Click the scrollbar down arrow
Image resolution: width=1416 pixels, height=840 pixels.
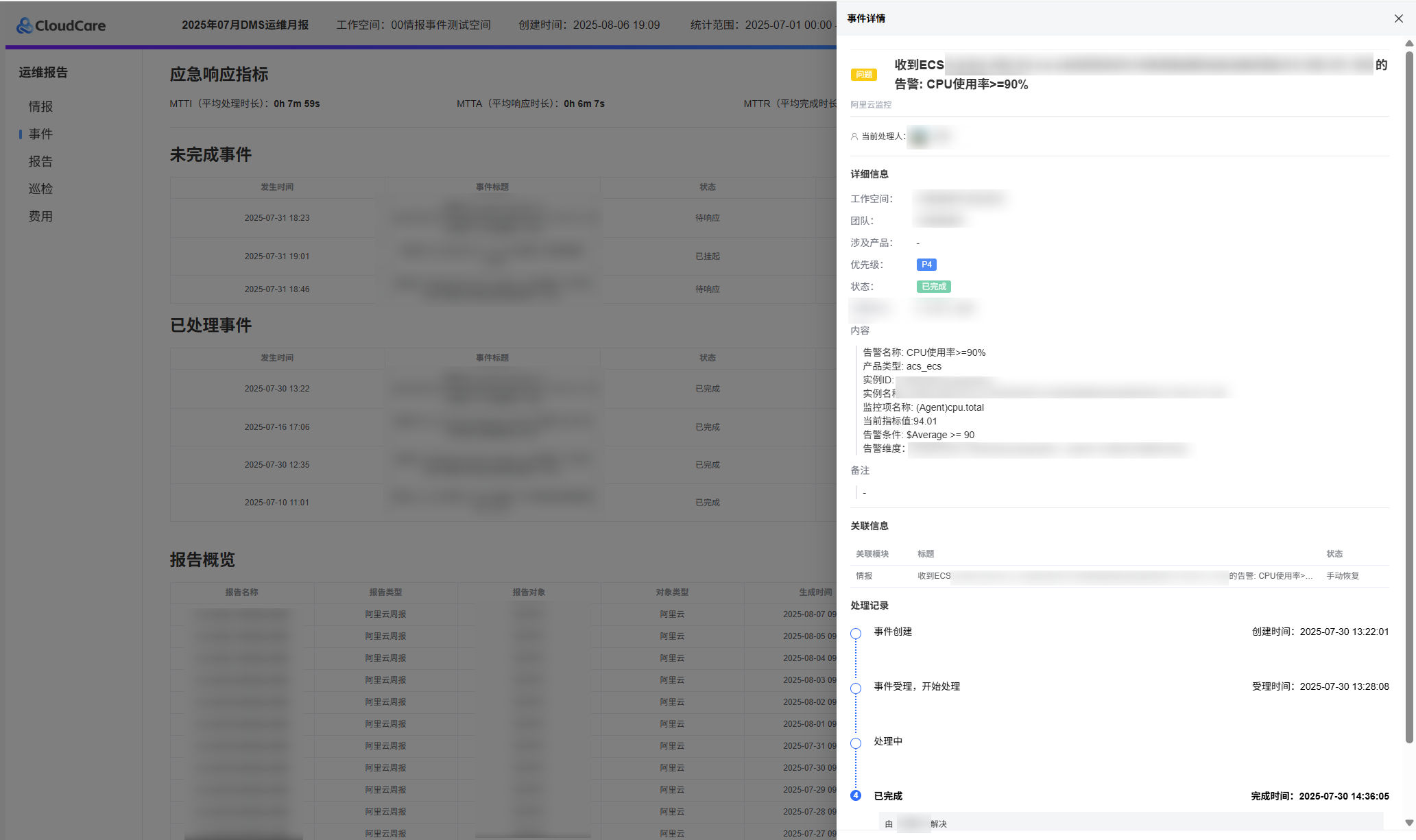1409,823
